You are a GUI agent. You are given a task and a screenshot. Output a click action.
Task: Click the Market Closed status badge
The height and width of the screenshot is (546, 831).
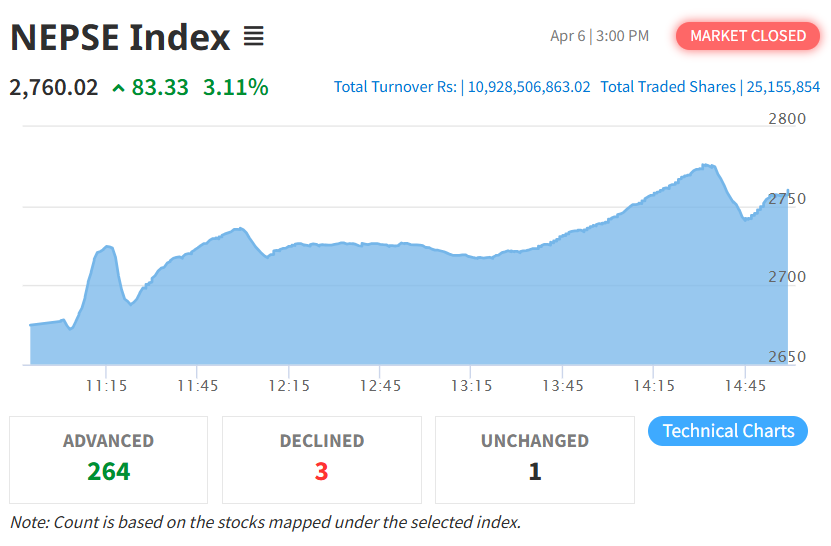(x=748, y=36)
